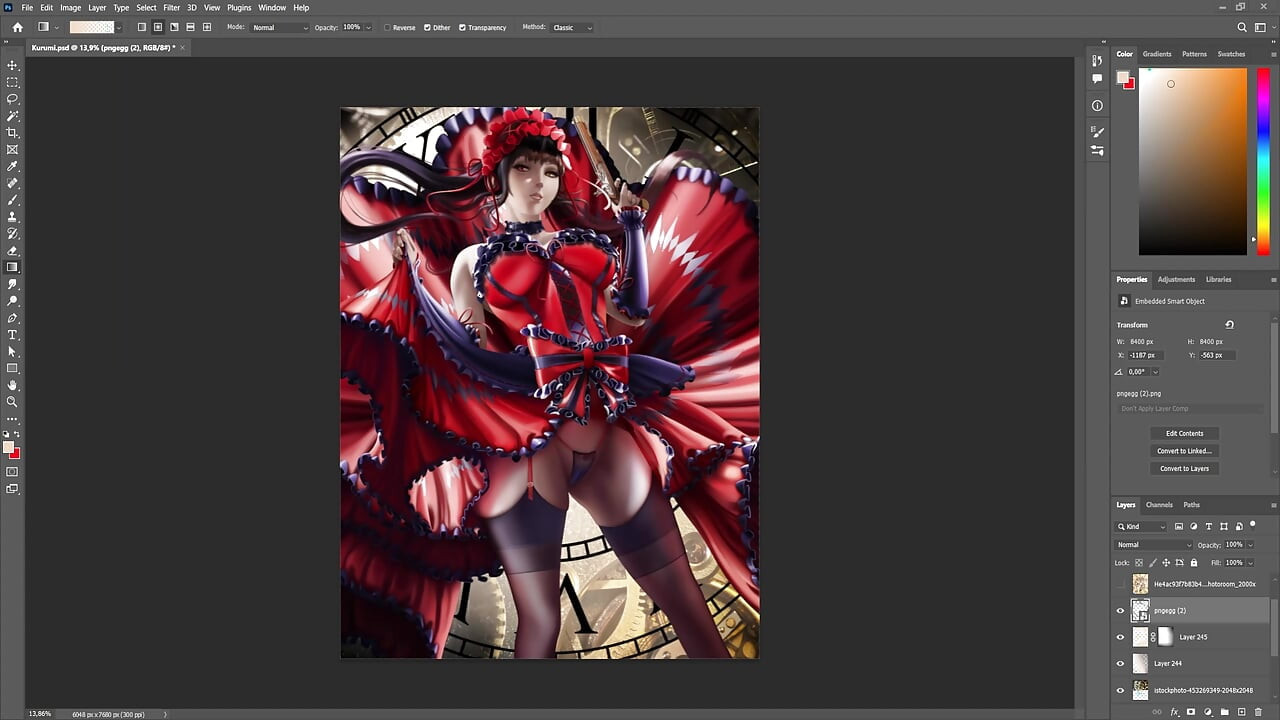Screen dimensions: 1280x720
Task: Switch to the Adjustments tab
Action: click(x=1176, y=280)
